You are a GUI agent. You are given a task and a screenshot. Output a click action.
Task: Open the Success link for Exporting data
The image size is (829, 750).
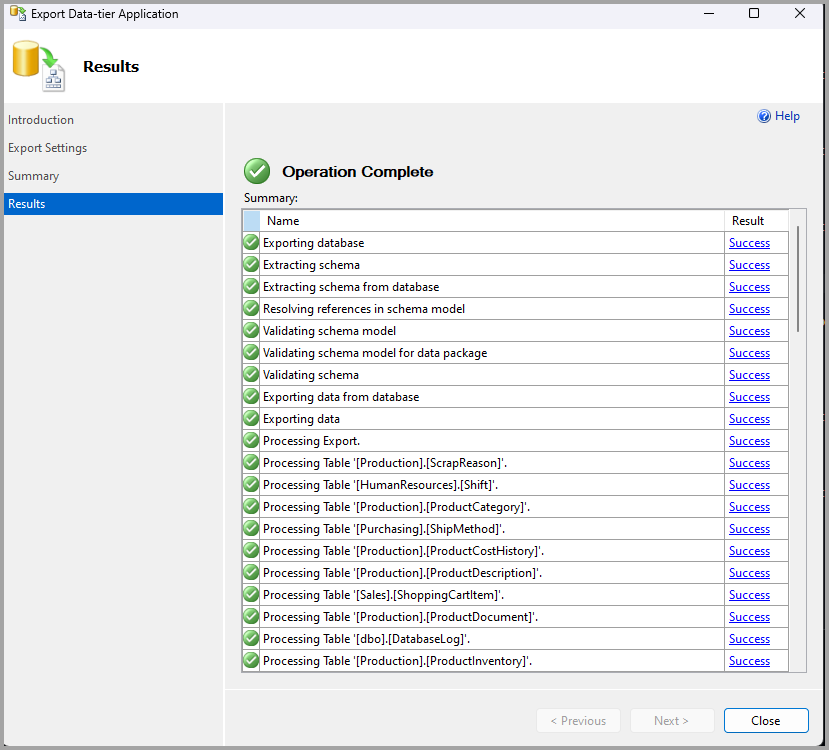tap(749, 419)
